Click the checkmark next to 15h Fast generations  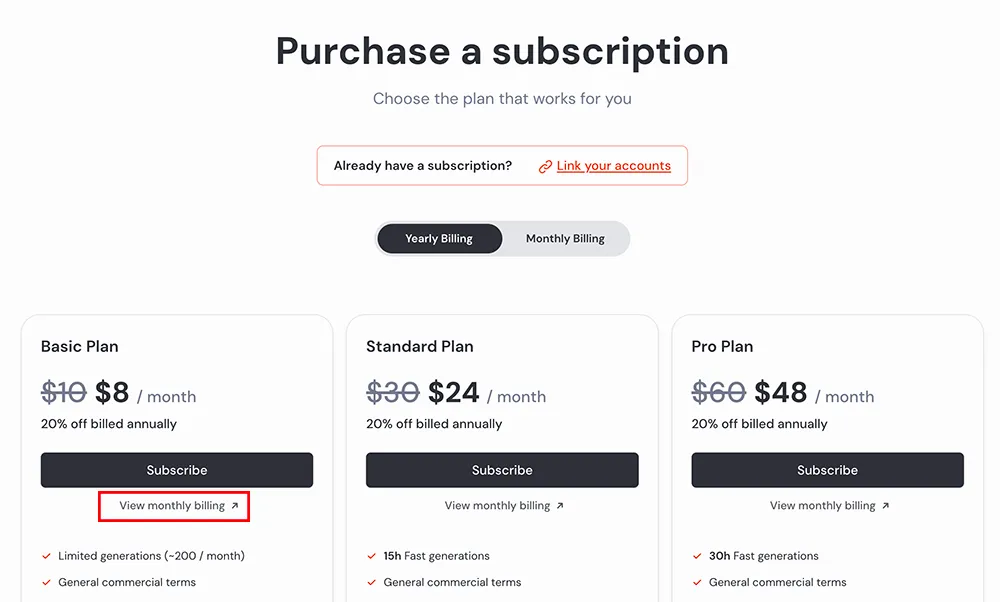click(x=372, y=556)
